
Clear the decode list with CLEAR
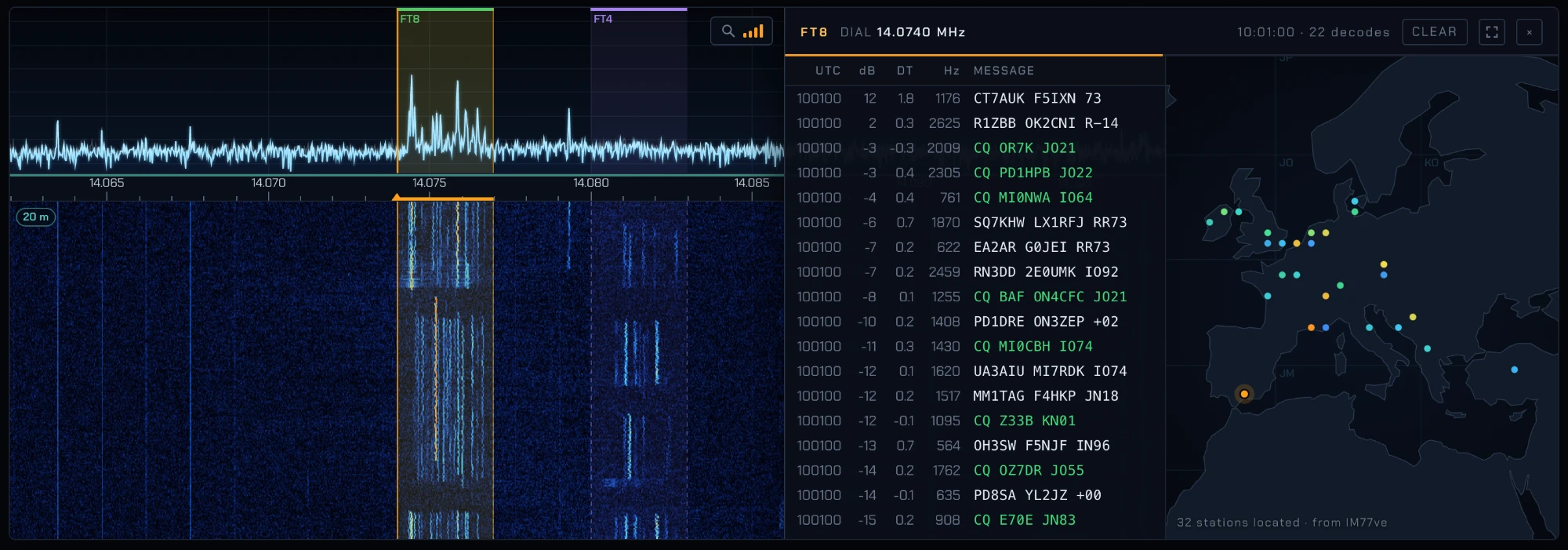[x=1434, y=32]
